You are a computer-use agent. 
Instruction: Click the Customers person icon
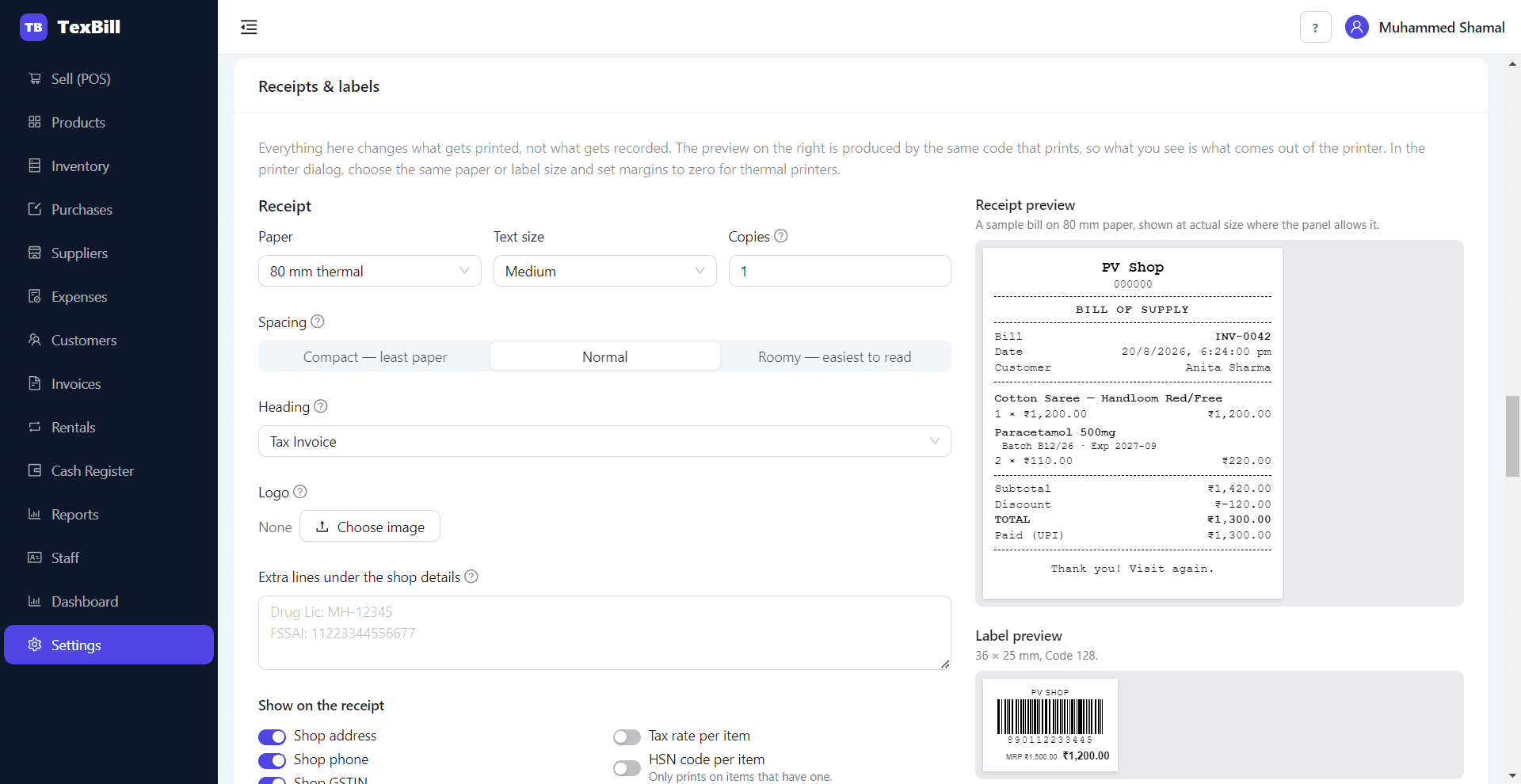pos(35,340)
